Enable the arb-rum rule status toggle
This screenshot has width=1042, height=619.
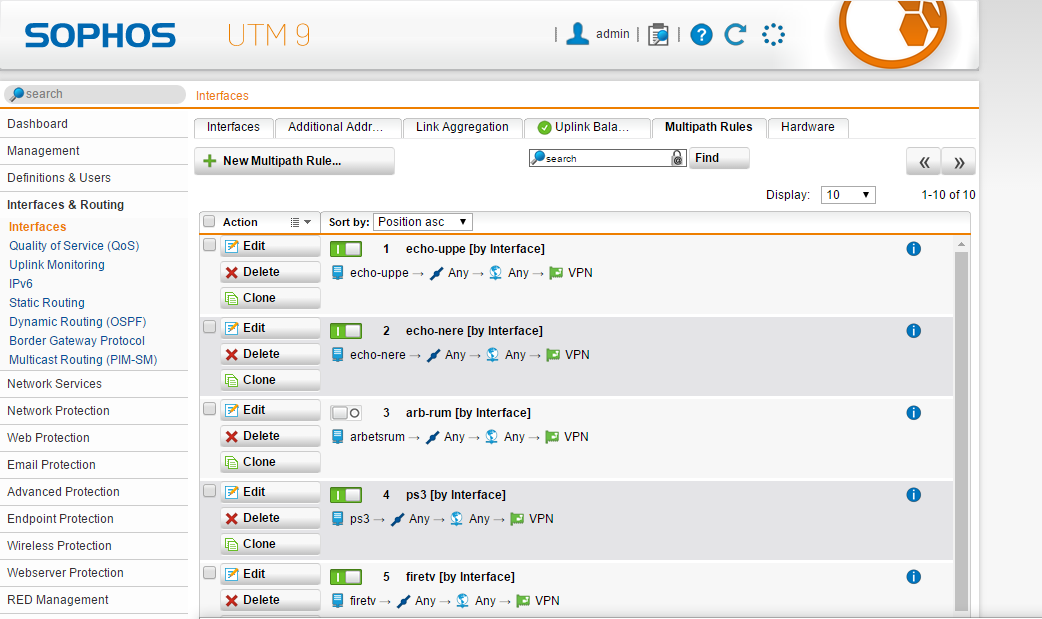(x=345, y=412)
